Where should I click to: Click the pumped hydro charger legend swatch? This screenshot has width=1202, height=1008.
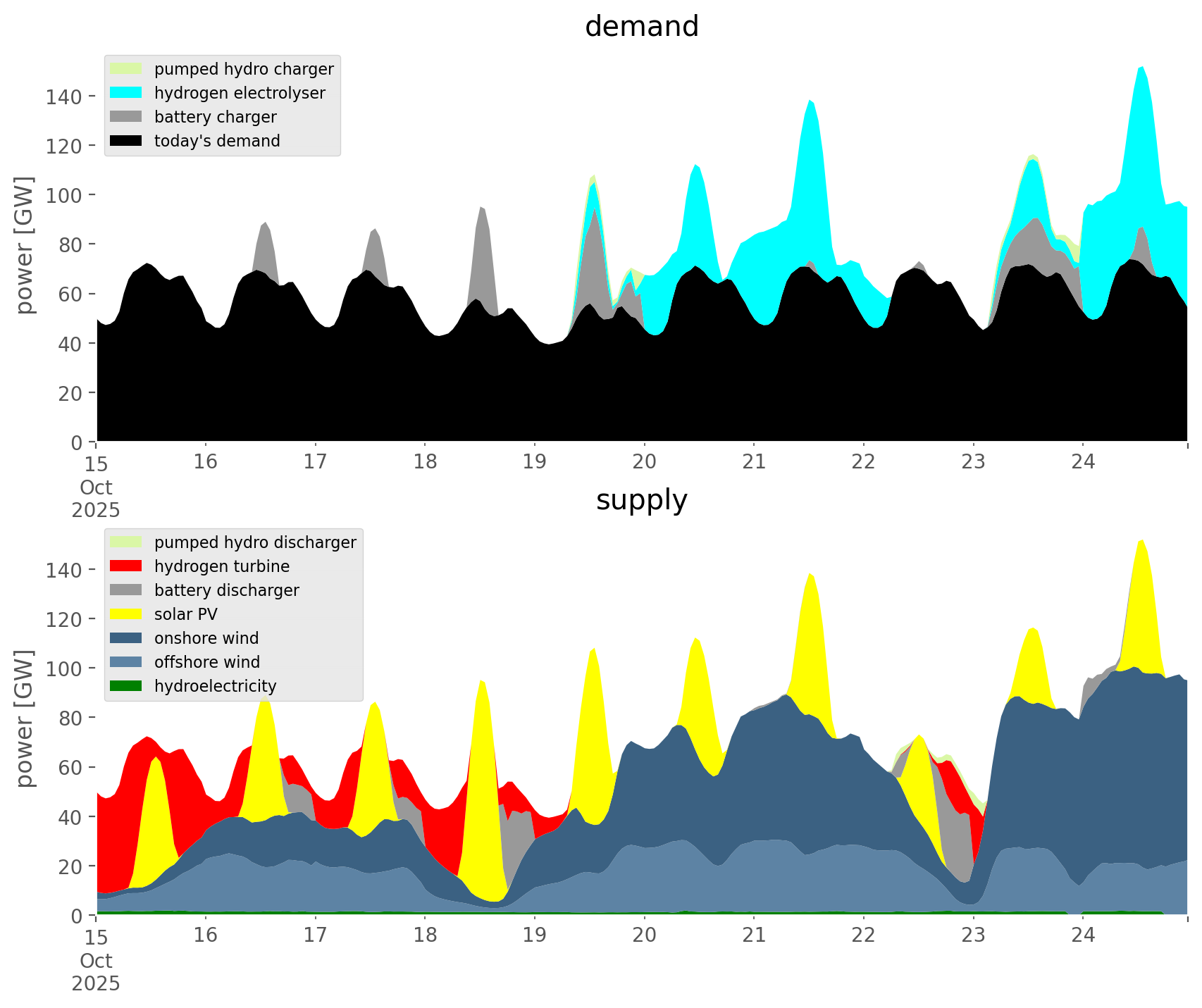click(126, 69)
